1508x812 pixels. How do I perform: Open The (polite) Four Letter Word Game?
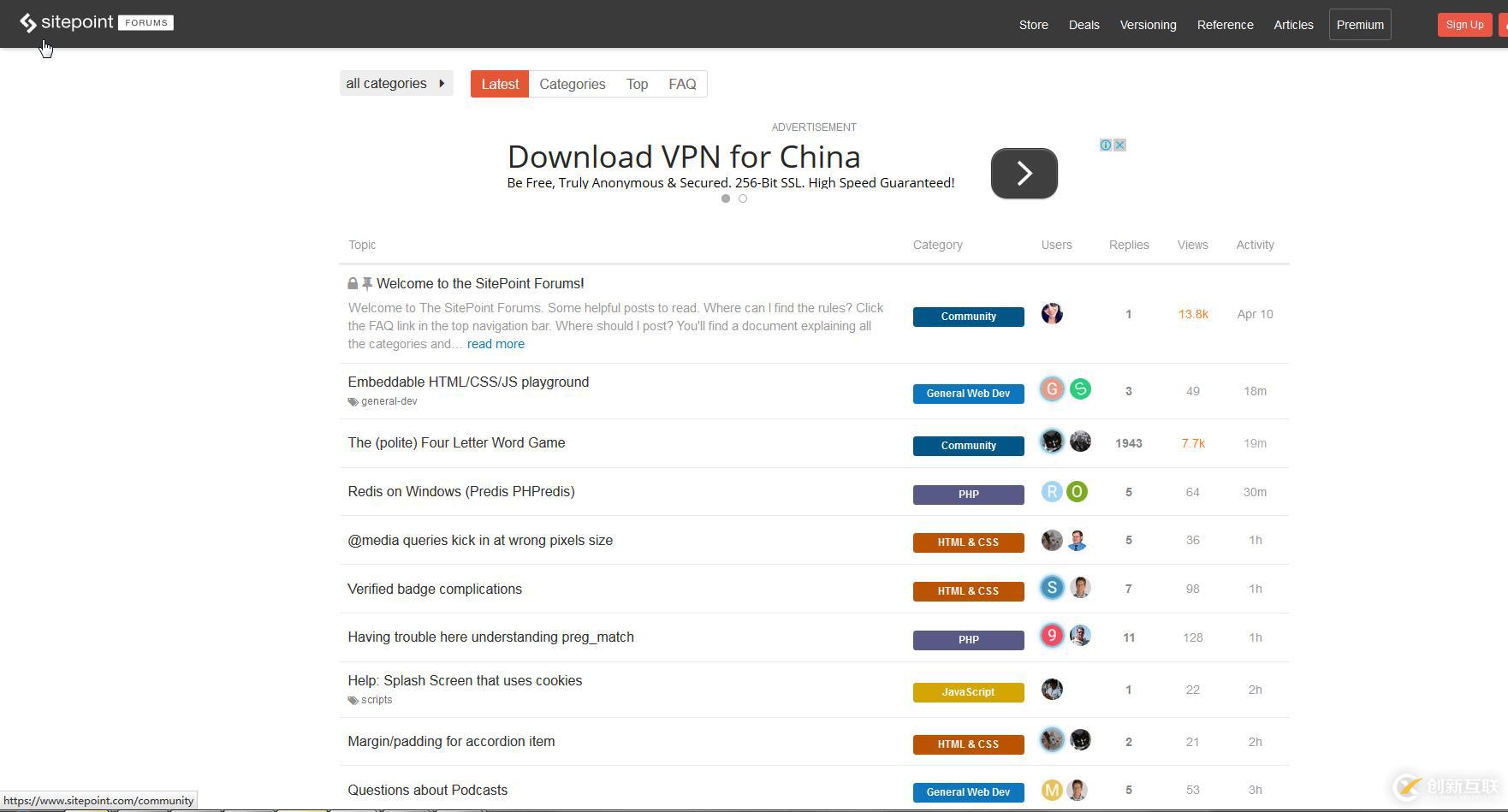click(456, 442)
